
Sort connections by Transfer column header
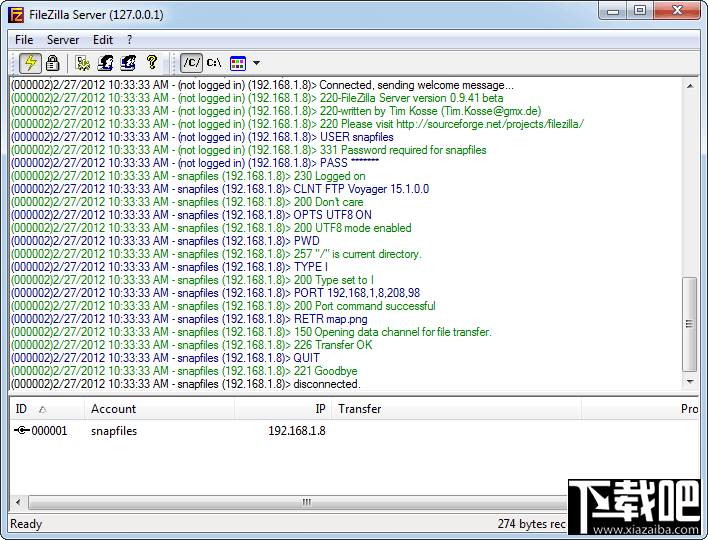pyautogui.click(x=456, y=409)
